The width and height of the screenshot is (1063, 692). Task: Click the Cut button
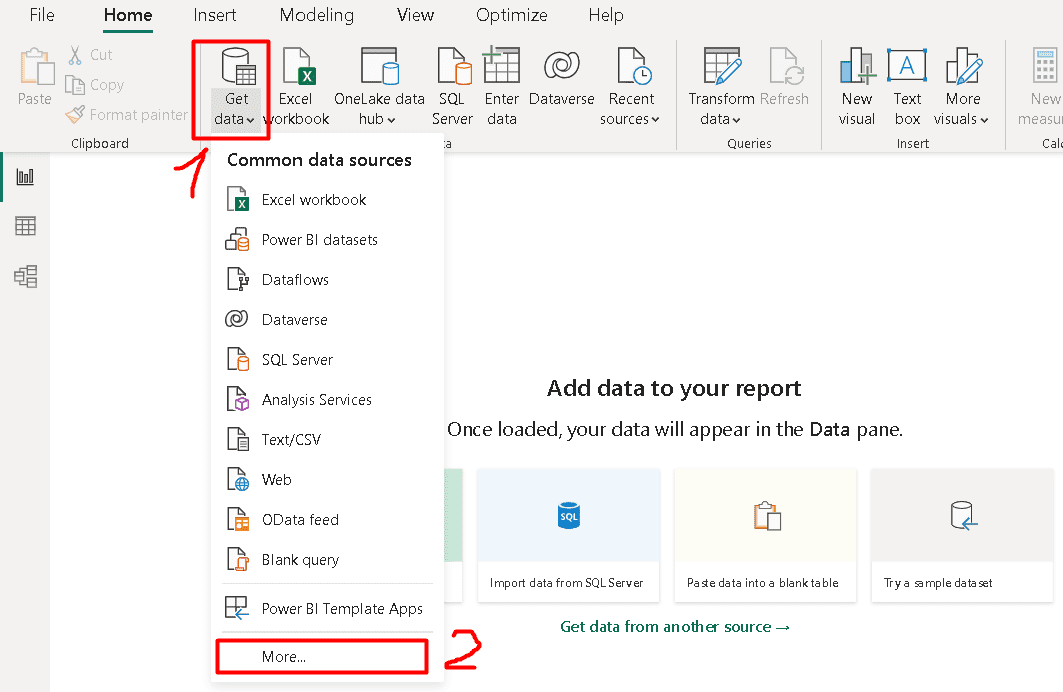[x=90, y=55]
